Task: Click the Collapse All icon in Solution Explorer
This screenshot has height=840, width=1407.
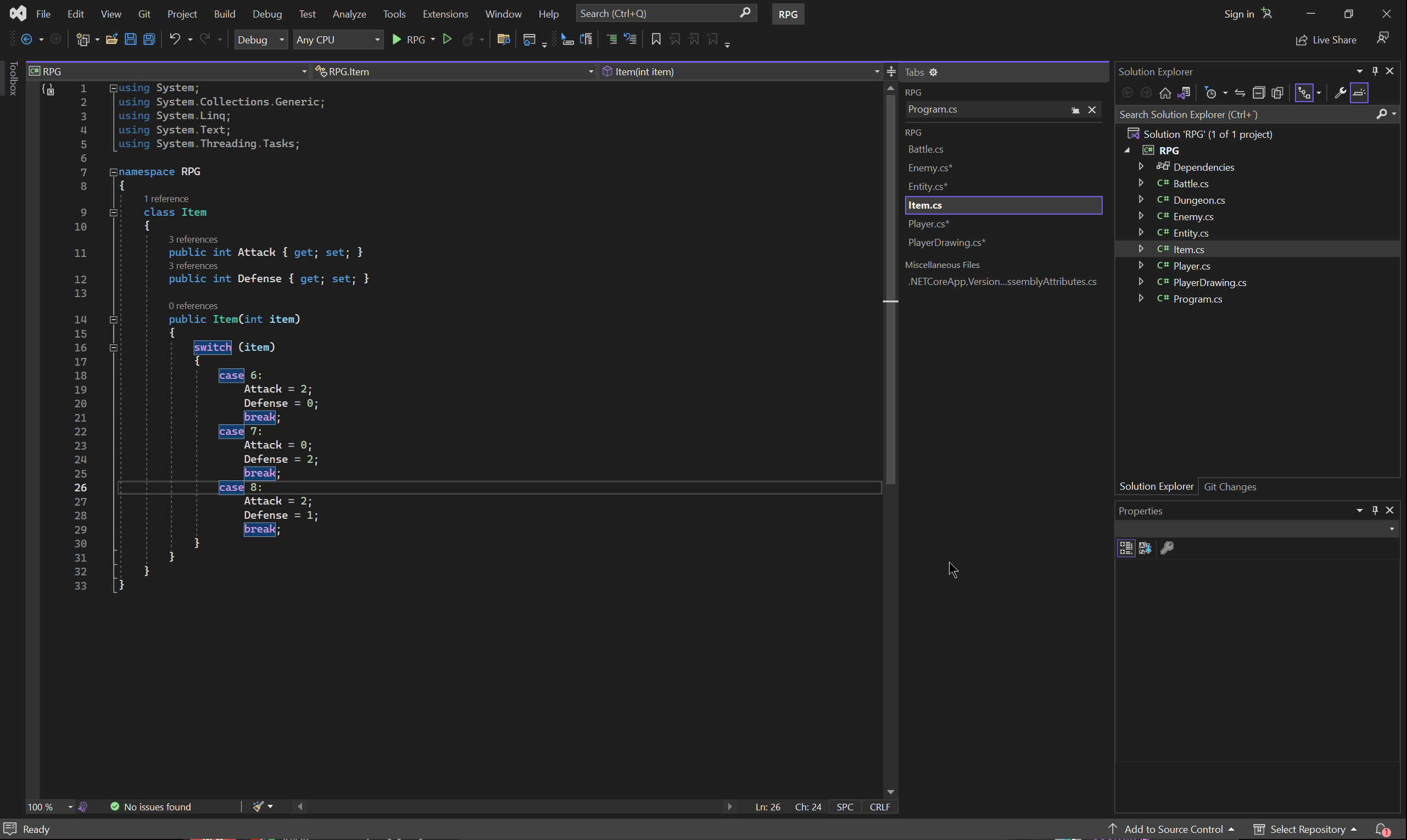Action: [x=1258, y=93]
